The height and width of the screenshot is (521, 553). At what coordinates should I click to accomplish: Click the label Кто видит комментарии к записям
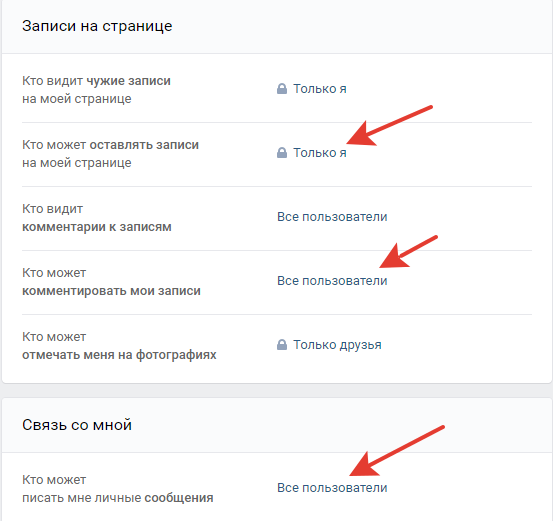point(97,218)
